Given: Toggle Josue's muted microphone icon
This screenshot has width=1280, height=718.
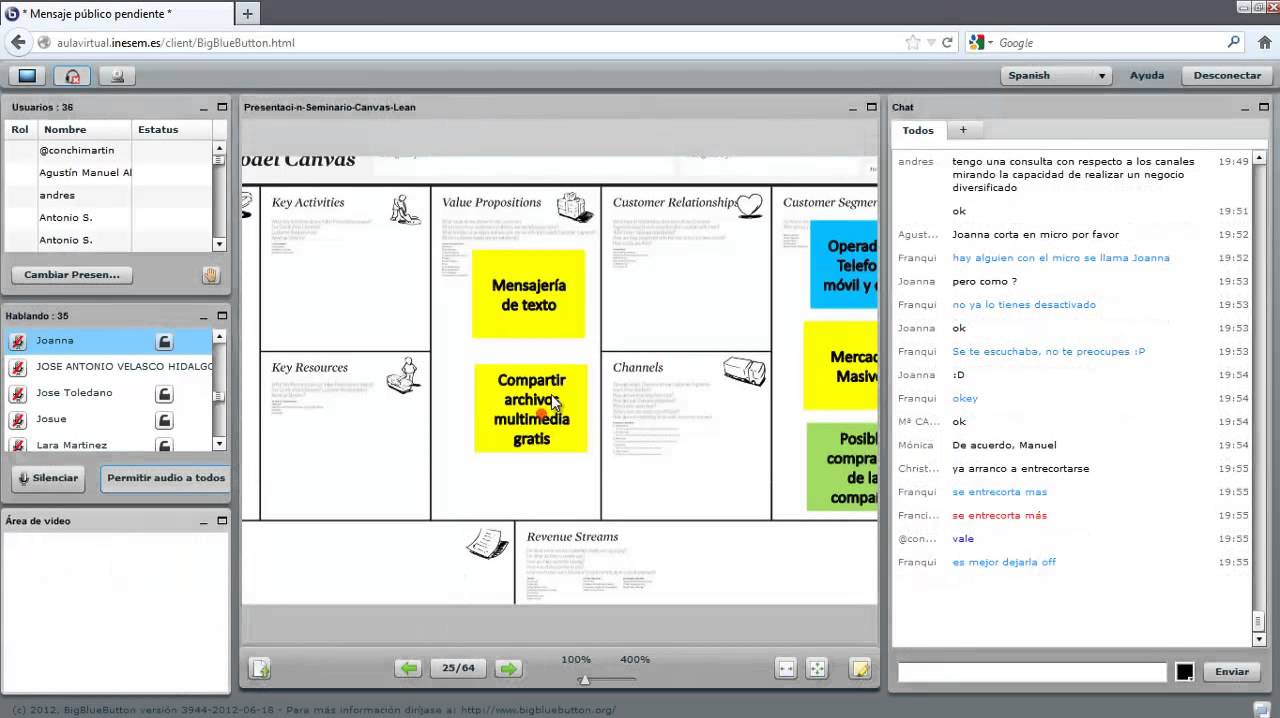Looking at the screenshot, I should (17, 419).
